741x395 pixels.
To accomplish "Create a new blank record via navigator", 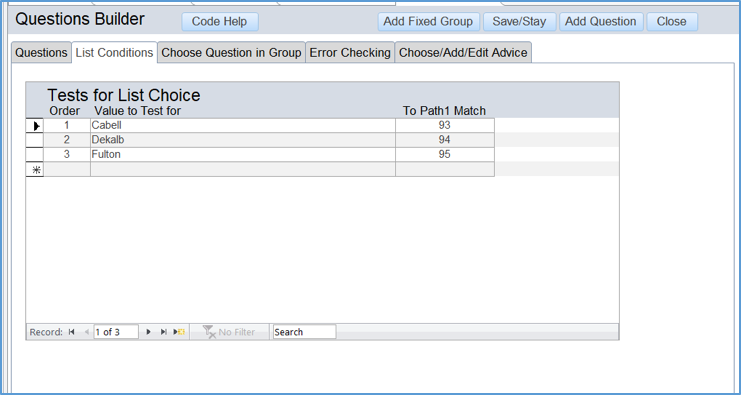I will [x=179, y=332].
